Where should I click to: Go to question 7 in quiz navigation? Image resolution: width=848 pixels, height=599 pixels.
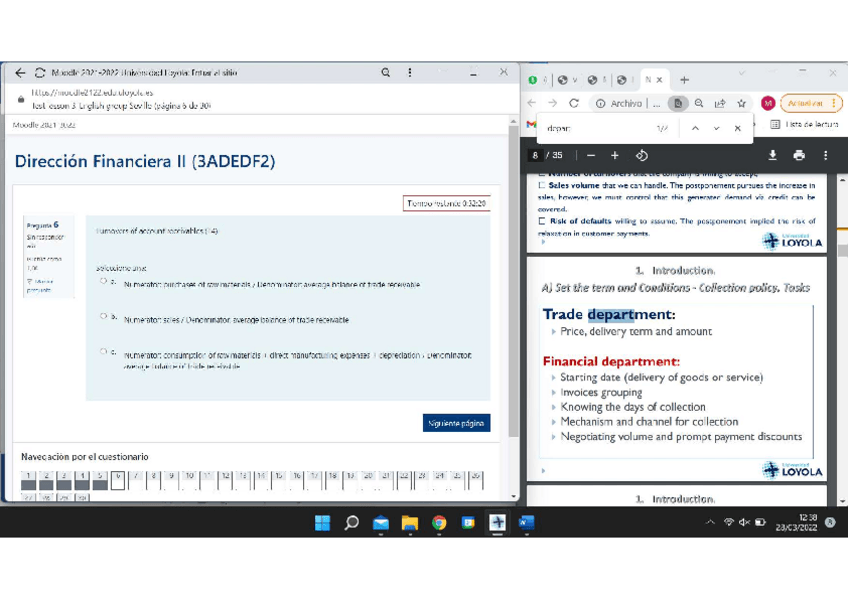click(x=136, y=480)
